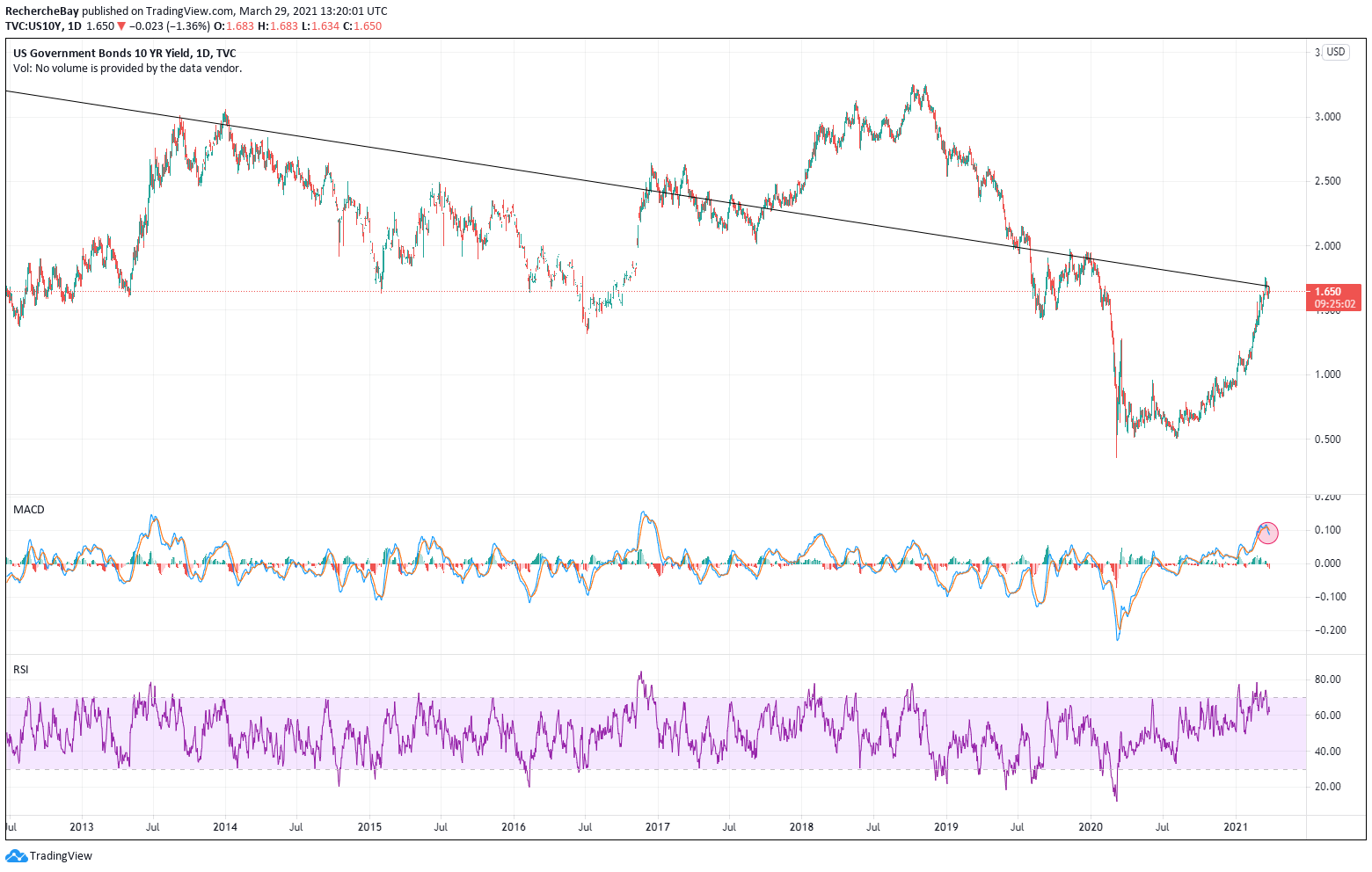Click the 0.500 price axis label
This screenshot has width=1372, height=872.
[1327, 440]
